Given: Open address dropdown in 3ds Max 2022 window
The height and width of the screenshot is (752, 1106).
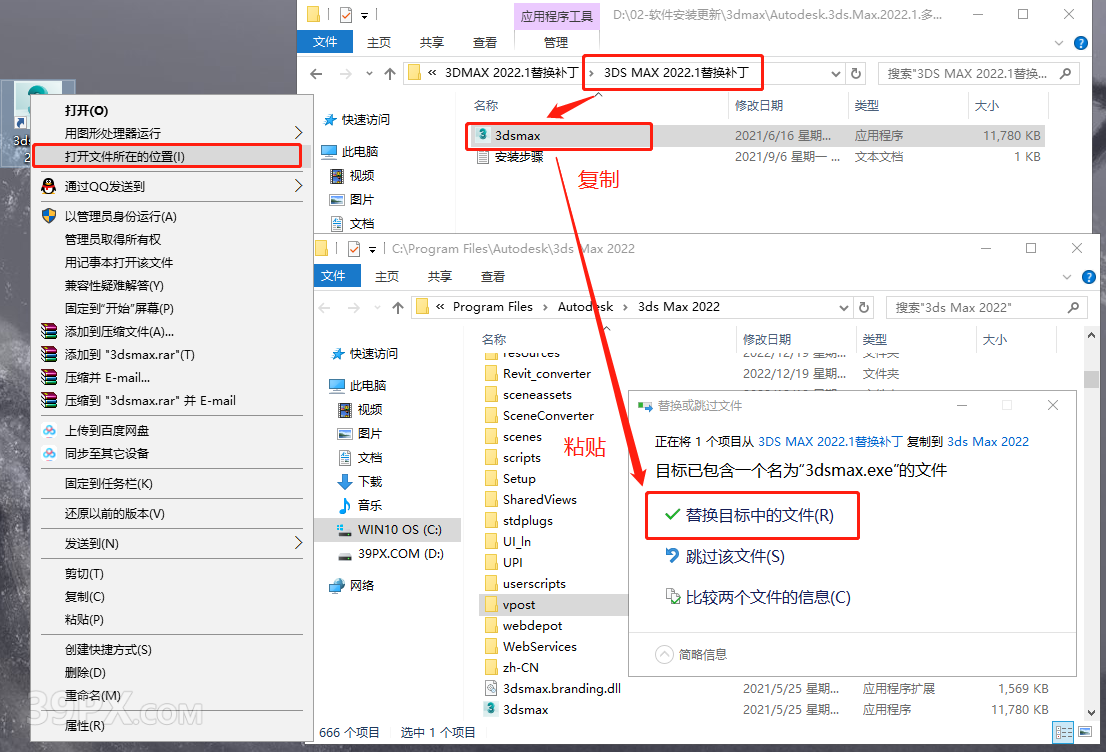Looking at the screenshot, I should (x=844, y=308).
